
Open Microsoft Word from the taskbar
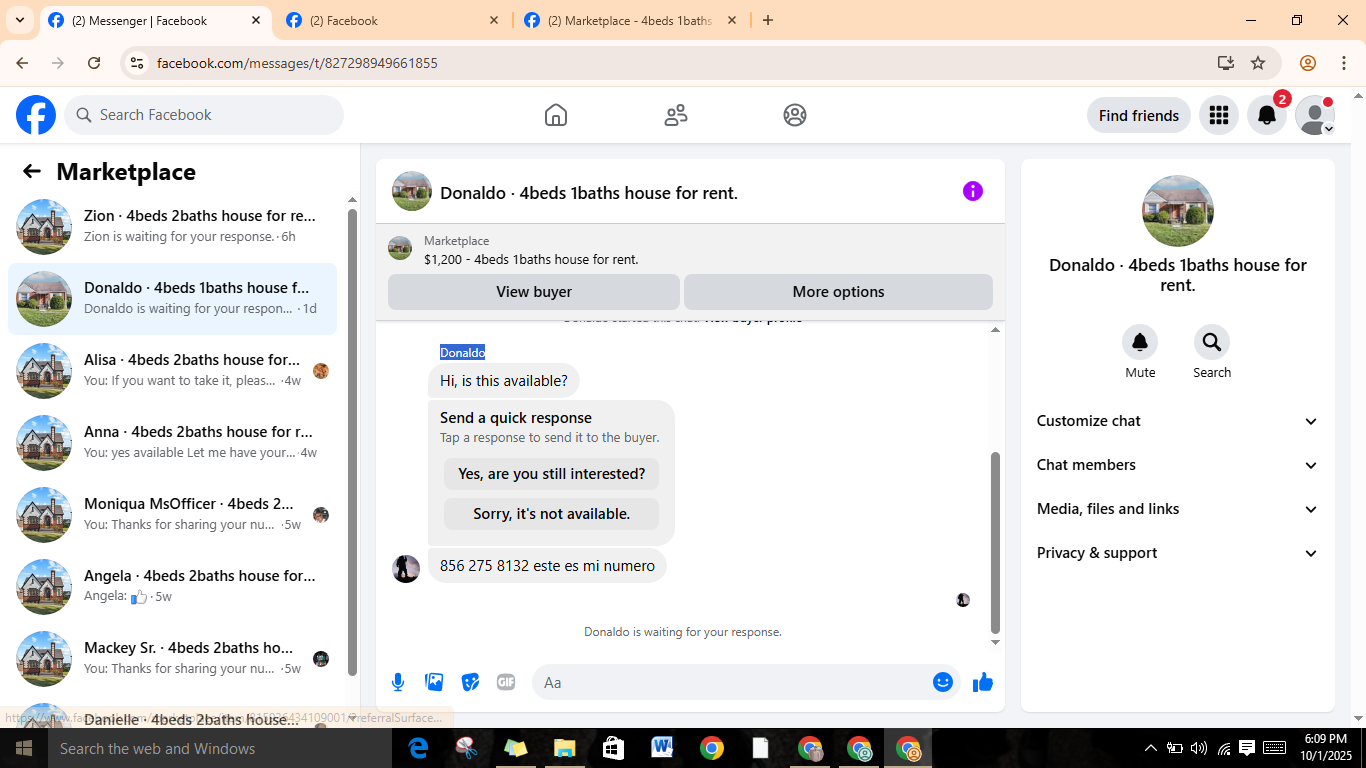(x=662, y=748)
